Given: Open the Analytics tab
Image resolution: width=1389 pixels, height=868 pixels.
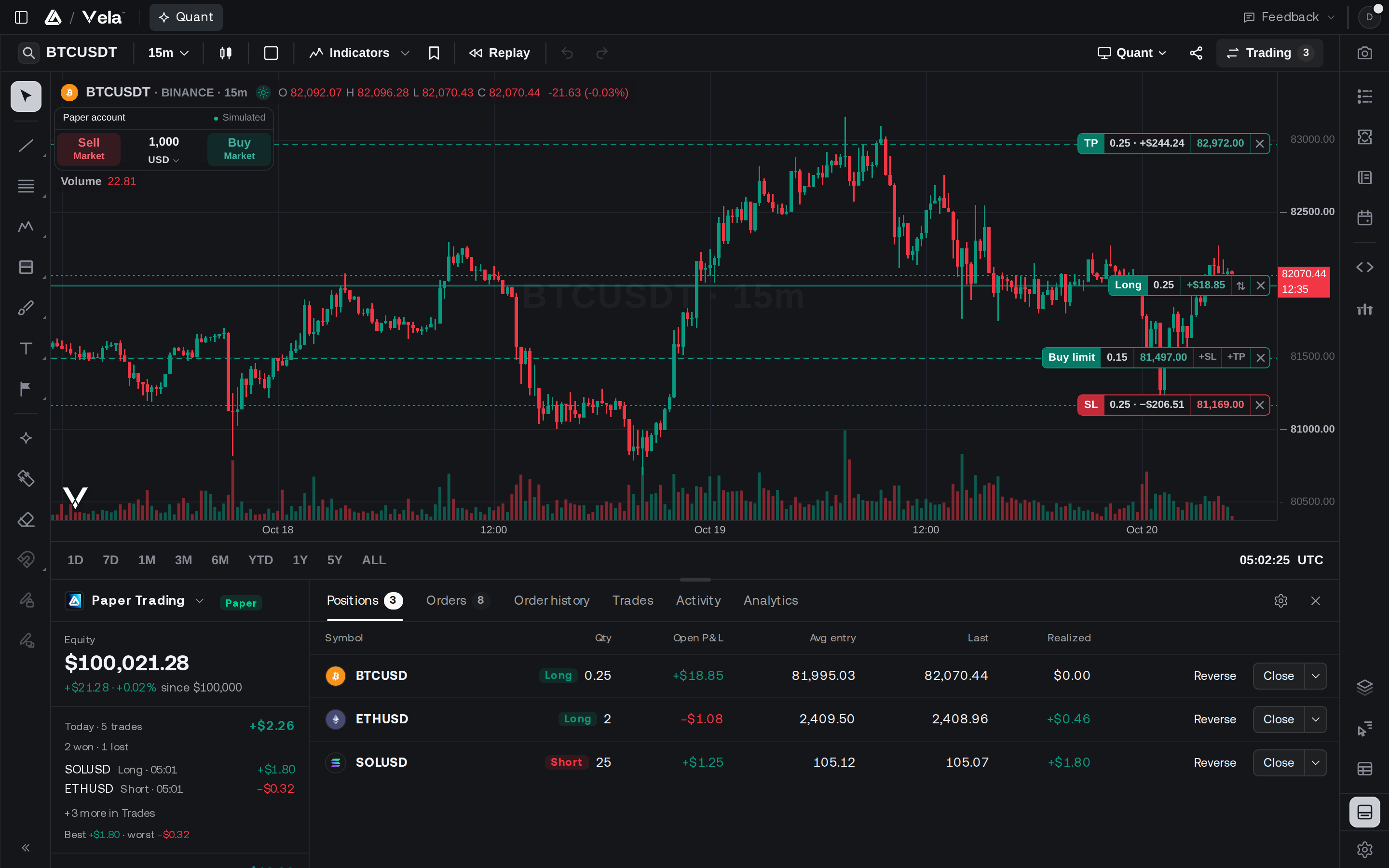Looking at the screenshot, I should (770, 600).
